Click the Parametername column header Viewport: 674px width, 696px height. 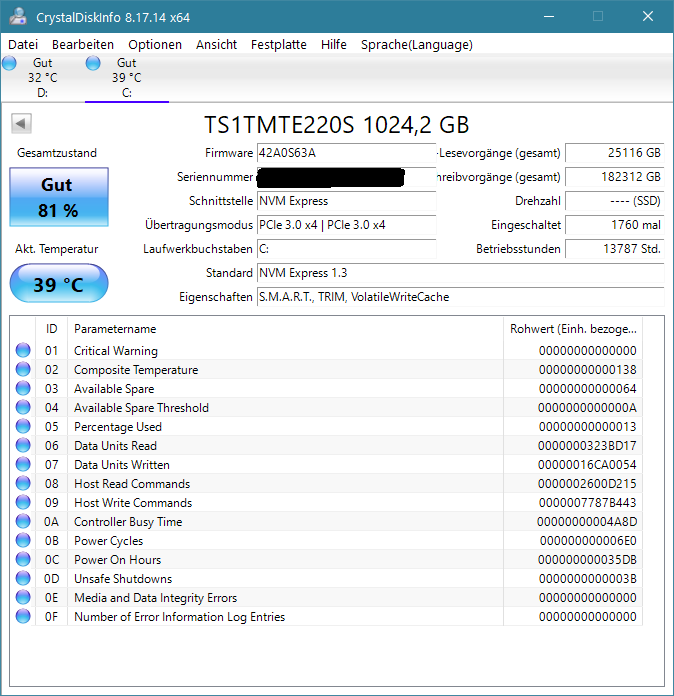click(x=285, y=329)
